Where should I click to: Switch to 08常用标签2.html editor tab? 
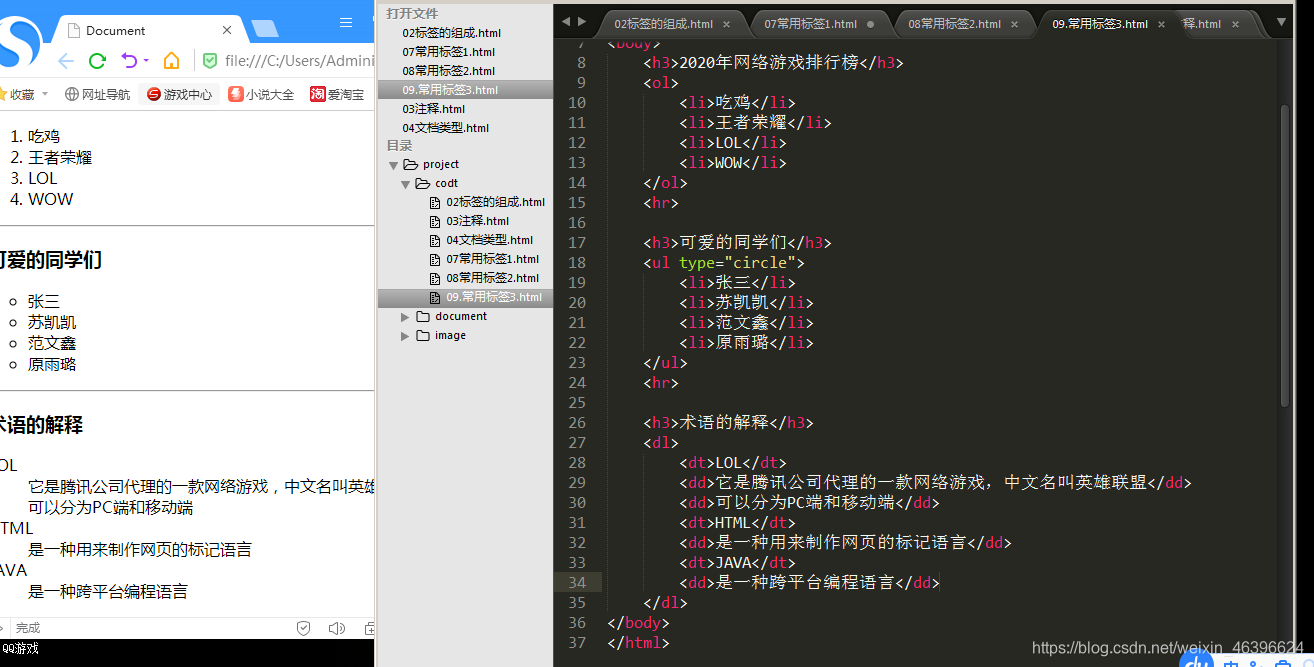coord(955,24)
